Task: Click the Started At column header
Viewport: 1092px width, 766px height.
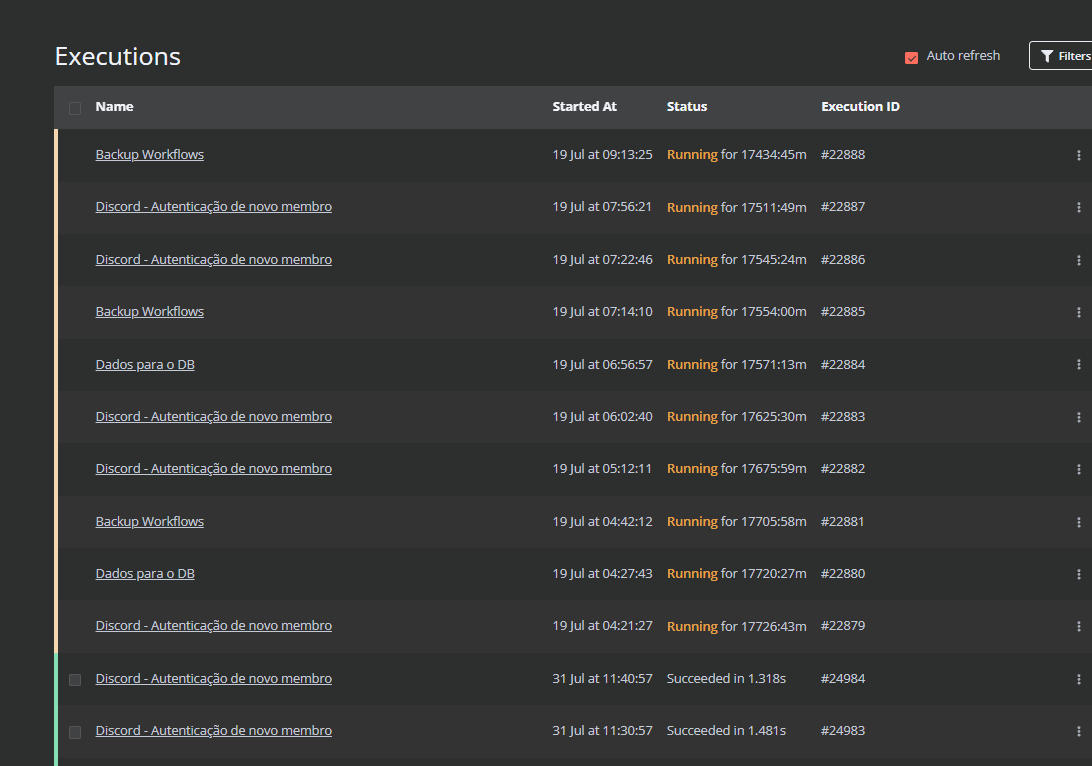Action: 584,107
